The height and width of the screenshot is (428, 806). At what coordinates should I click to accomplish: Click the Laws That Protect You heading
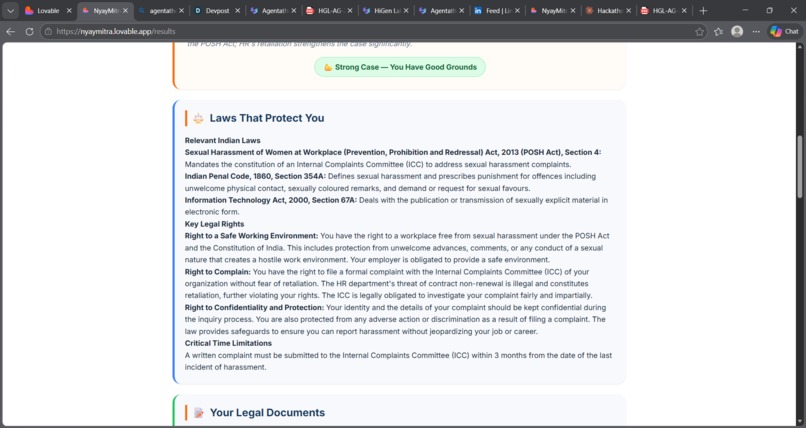(x=267, y=118)
